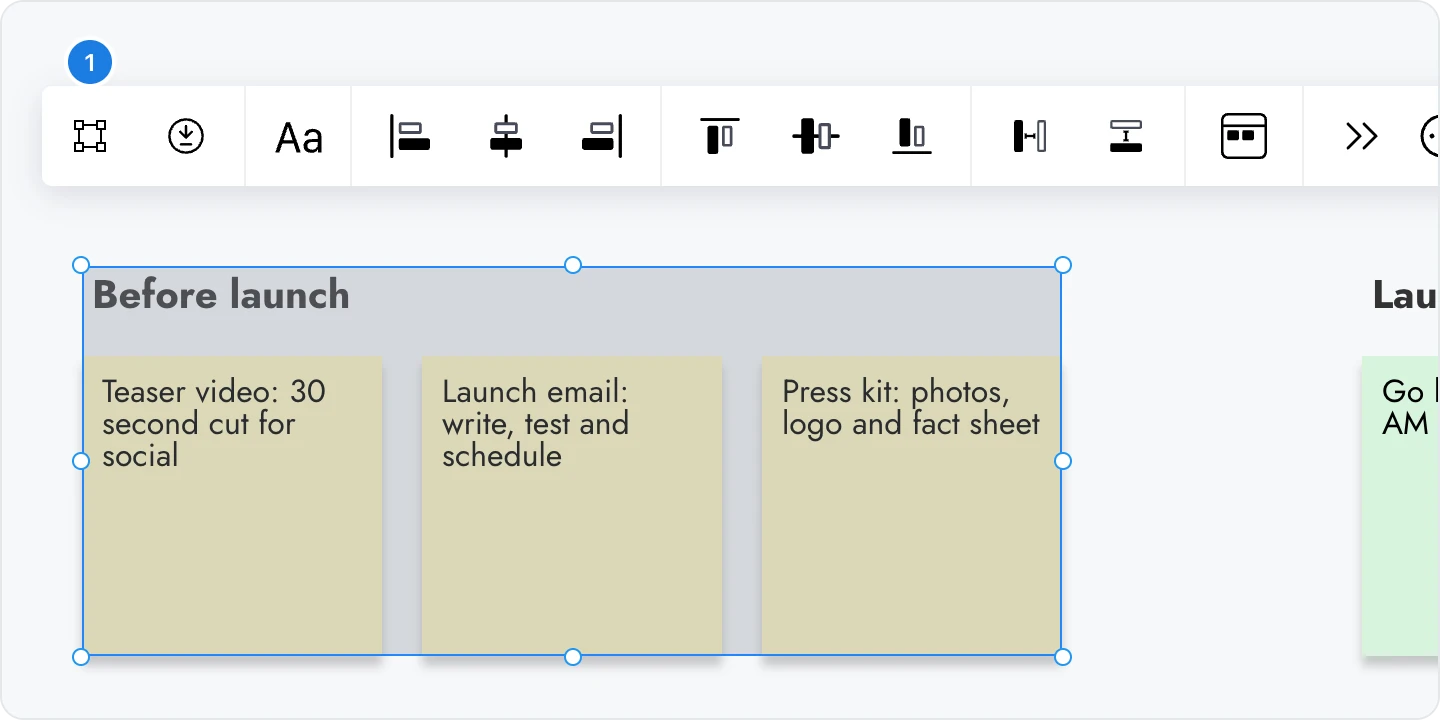
Task: Click the middle-left selection resize handle
Action: point(82,461)
